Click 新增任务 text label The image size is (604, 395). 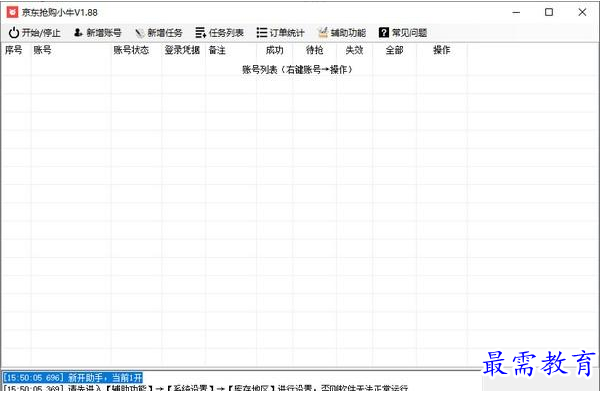click(165, 33)
